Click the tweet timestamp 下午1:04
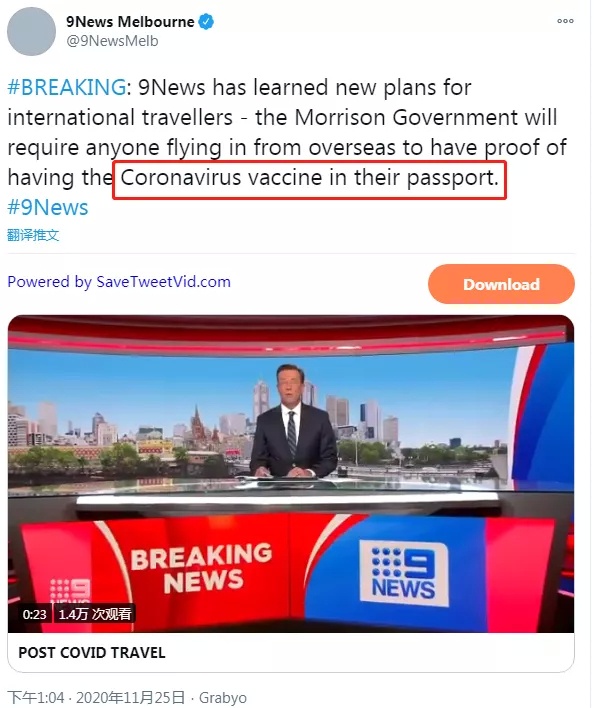 36,697
